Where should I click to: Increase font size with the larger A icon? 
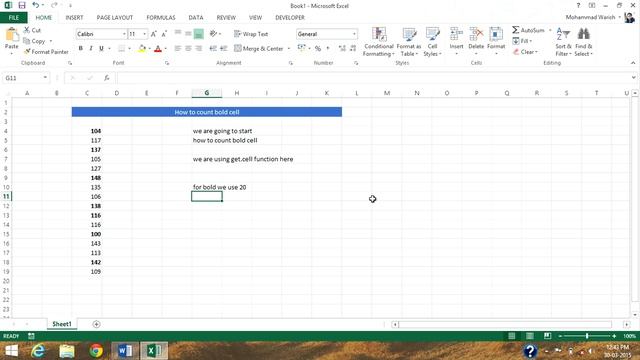point(153,34)
